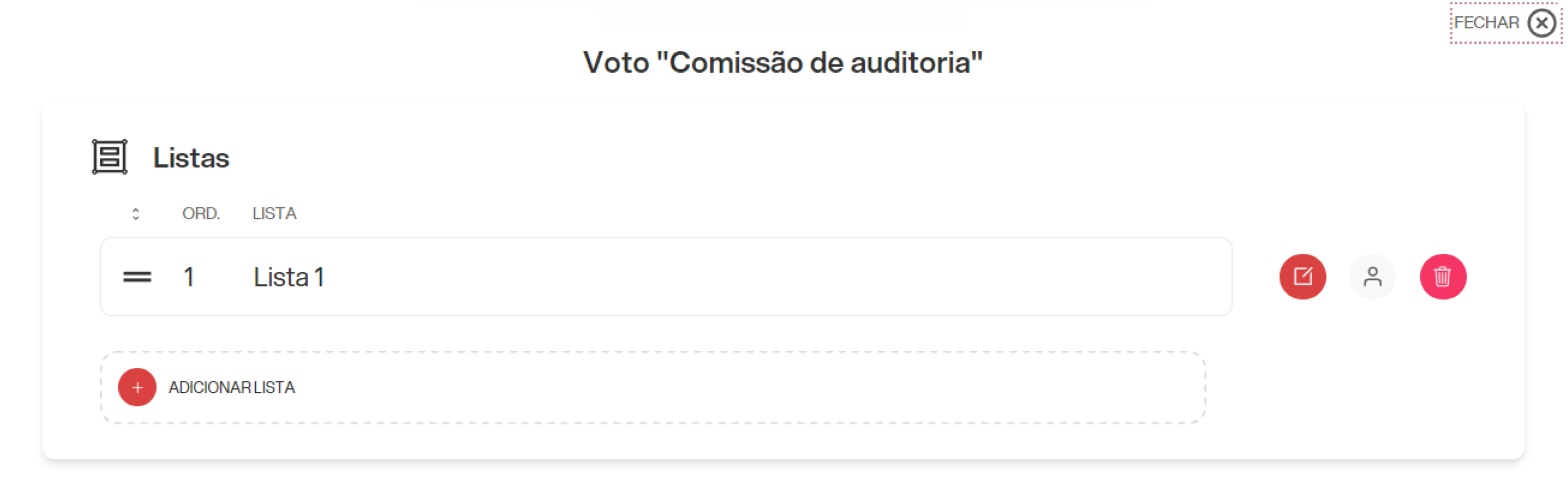Click the circled X close icon
1568x501 pixels.
pyautogui.click(x=1542, y=23)
